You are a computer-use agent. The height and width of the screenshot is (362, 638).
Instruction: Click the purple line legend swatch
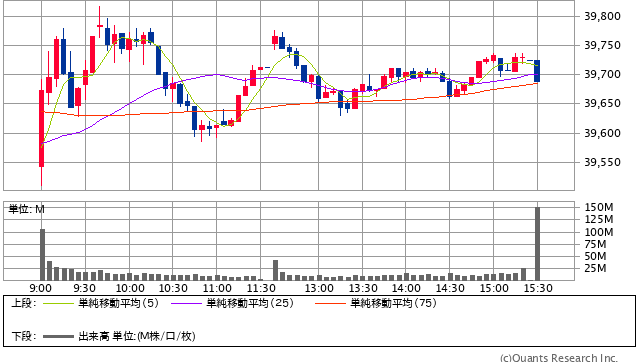tap(186, 303)
